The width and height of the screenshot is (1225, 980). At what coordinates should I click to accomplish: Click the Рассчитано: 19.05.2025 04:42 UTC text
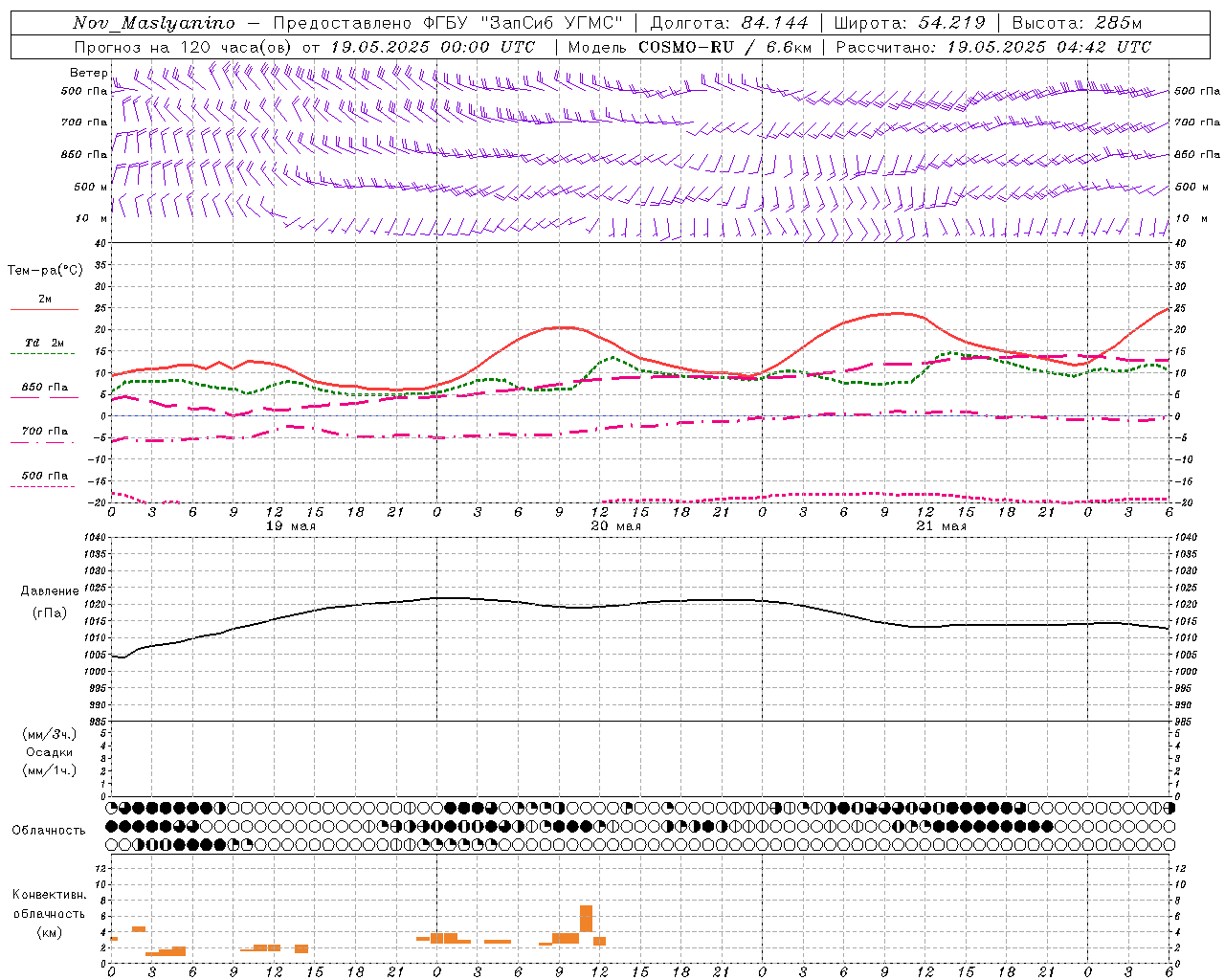(x=993, y=47)
